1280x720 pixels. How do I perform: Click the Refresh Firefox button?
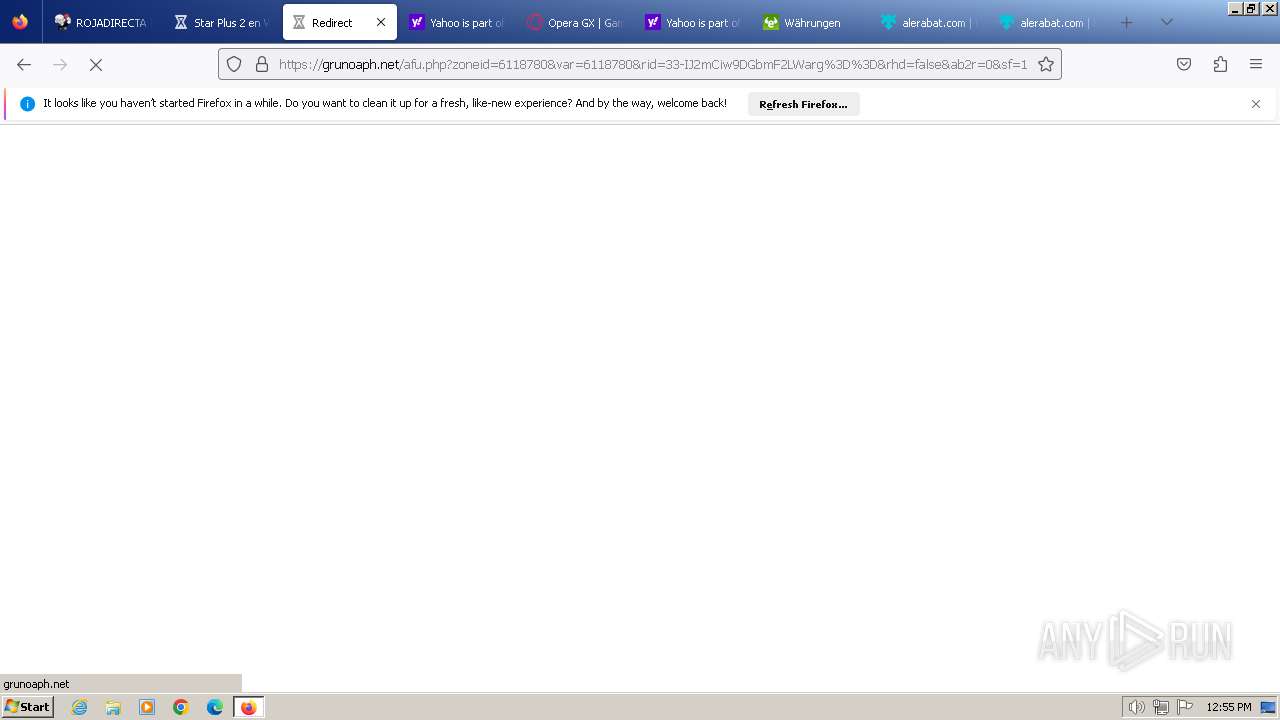pyautogui.click(x=803, y=104)
